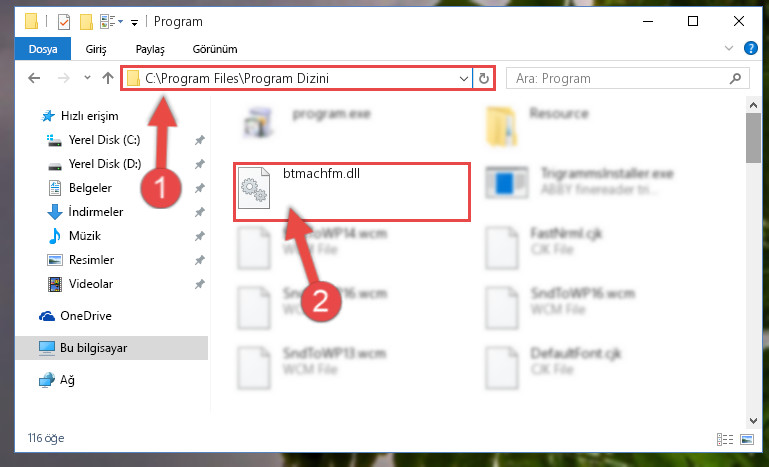Expand the ribbon with chevron

click(729, 48)
